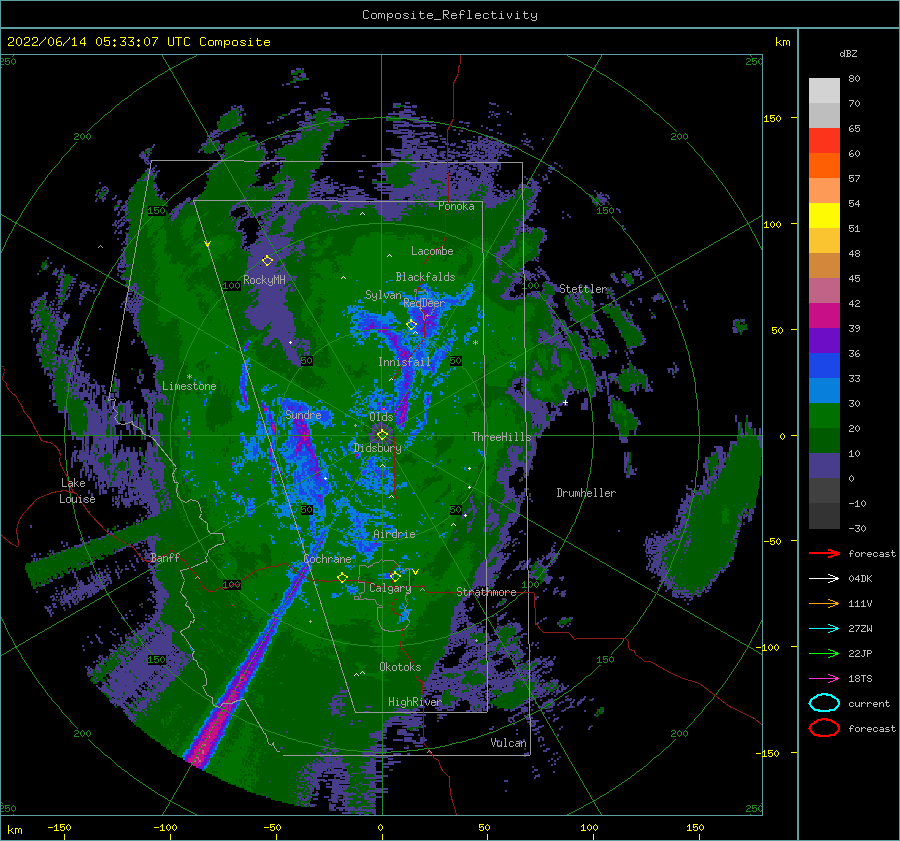
Task: Click the Olds city label
Action: point(381,417)
